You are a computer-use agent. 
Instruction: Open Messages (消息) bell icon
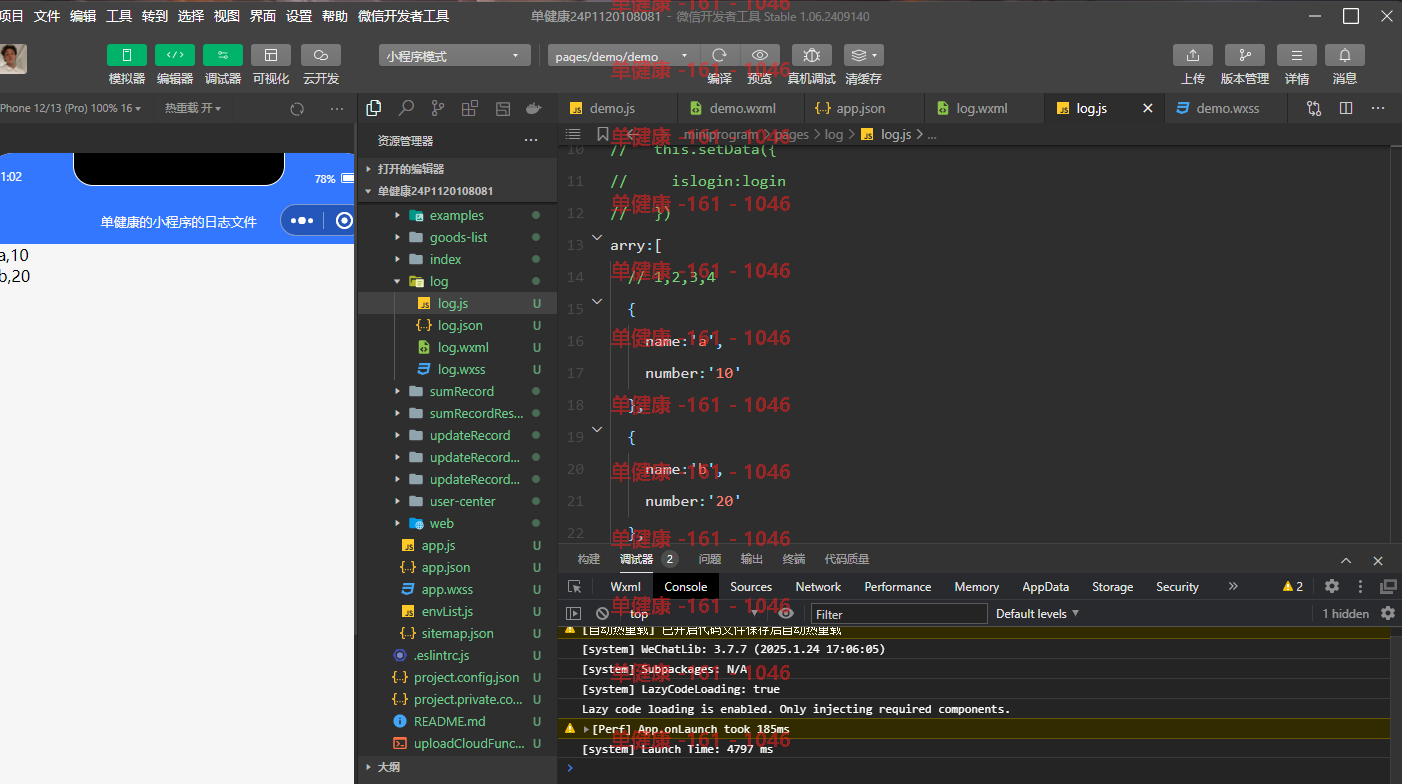pos(1345,56)
